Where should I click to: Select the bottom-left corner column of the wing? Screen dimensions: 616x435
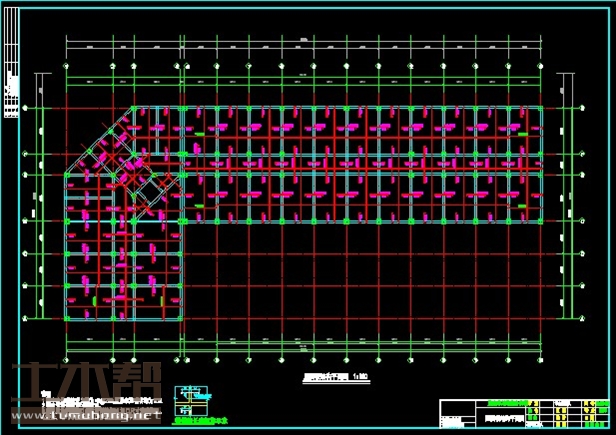coord(66,319)
